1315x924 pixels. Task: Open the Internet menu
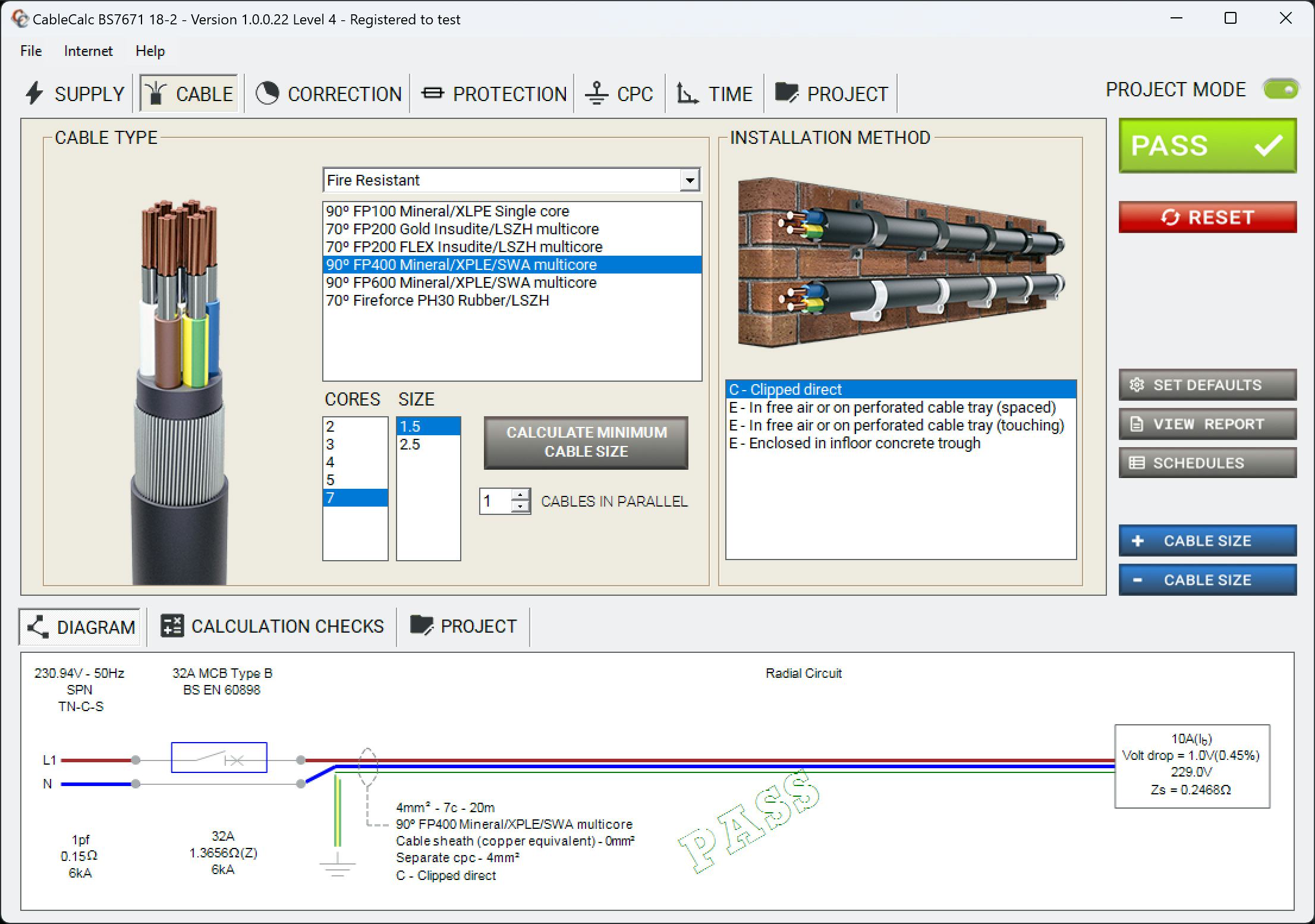[87, 51]
